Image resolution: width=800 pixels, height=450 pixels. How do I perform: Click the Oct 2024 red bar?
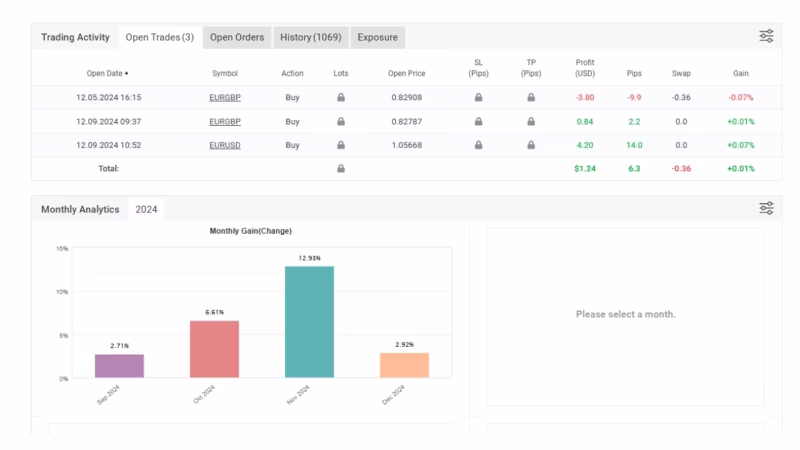point(214,348)
